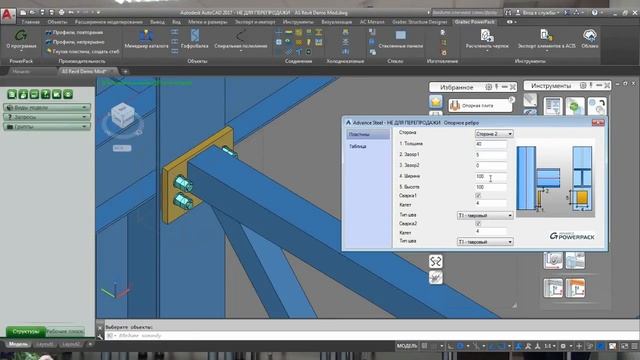
Task: Click the Гнутая пластина tool
Action: pos(82,51)
